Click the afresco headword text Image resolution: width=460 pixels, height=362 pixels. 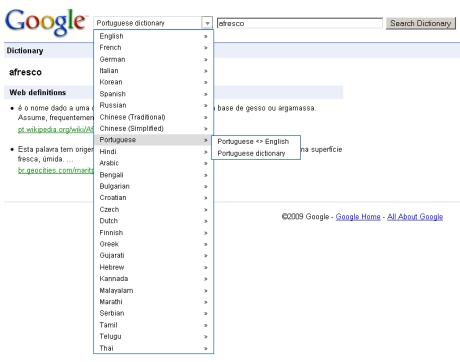click(x=25, y=72)
